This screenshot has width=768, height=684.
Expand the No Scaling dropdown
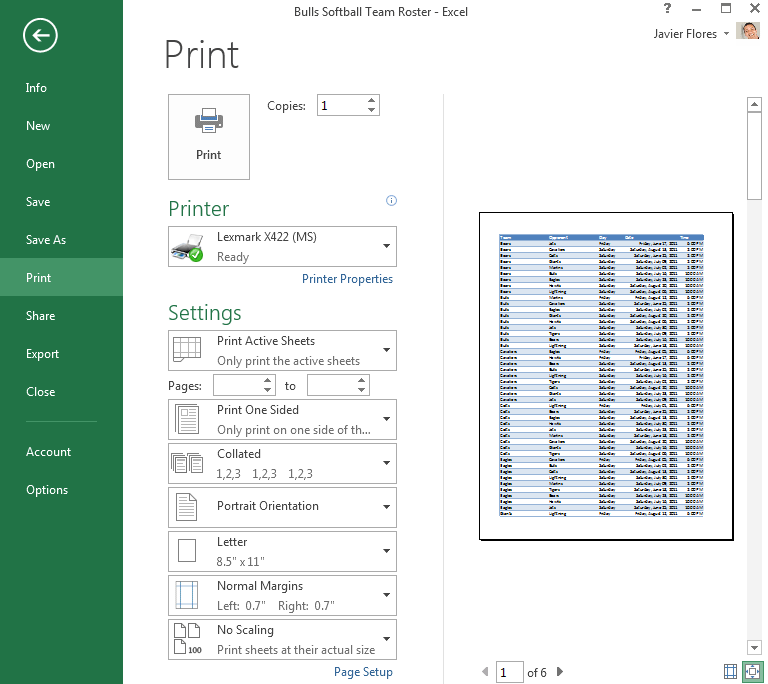[283, 639]
